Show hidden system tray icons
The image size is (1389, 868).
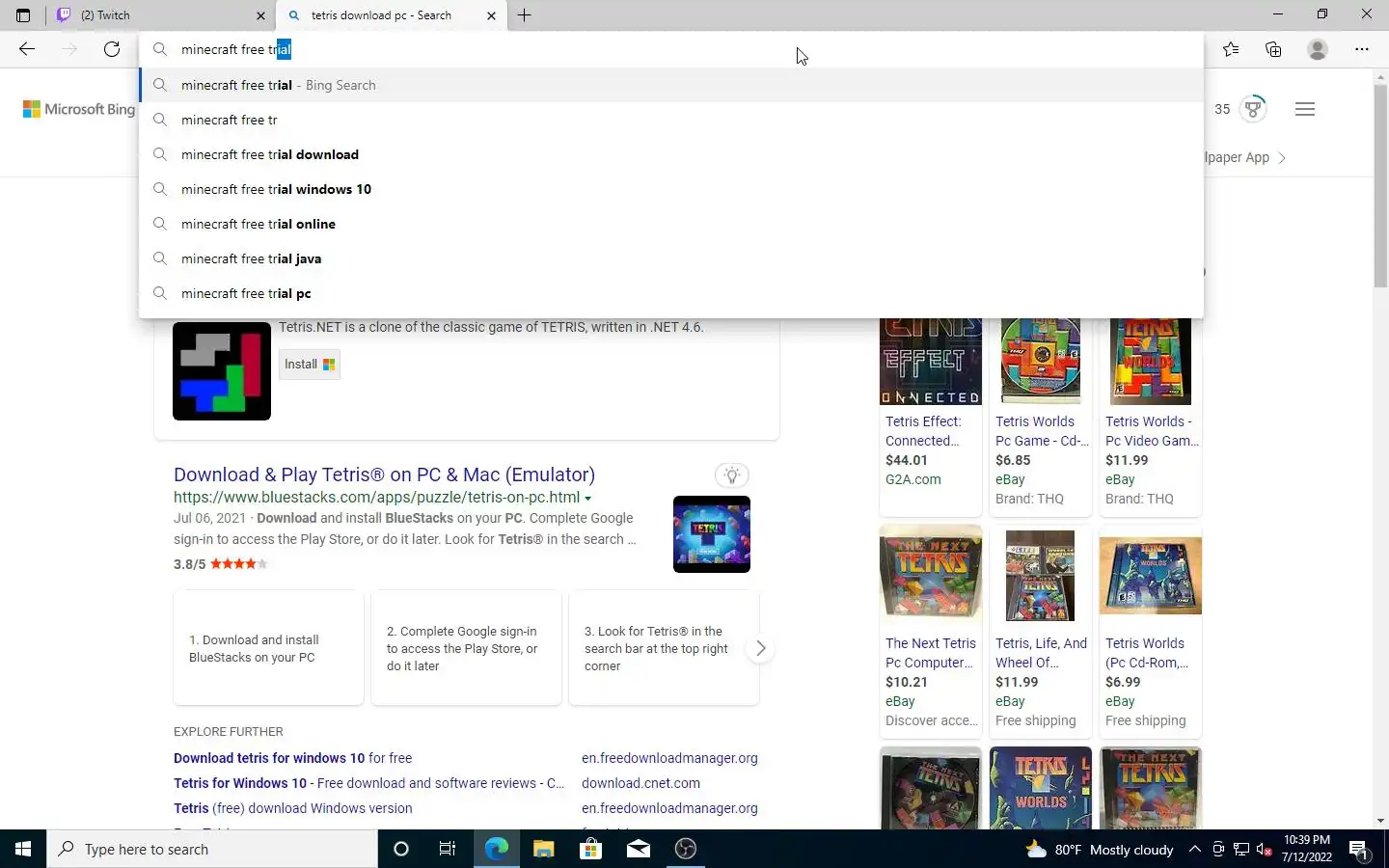coord(1194,850)
